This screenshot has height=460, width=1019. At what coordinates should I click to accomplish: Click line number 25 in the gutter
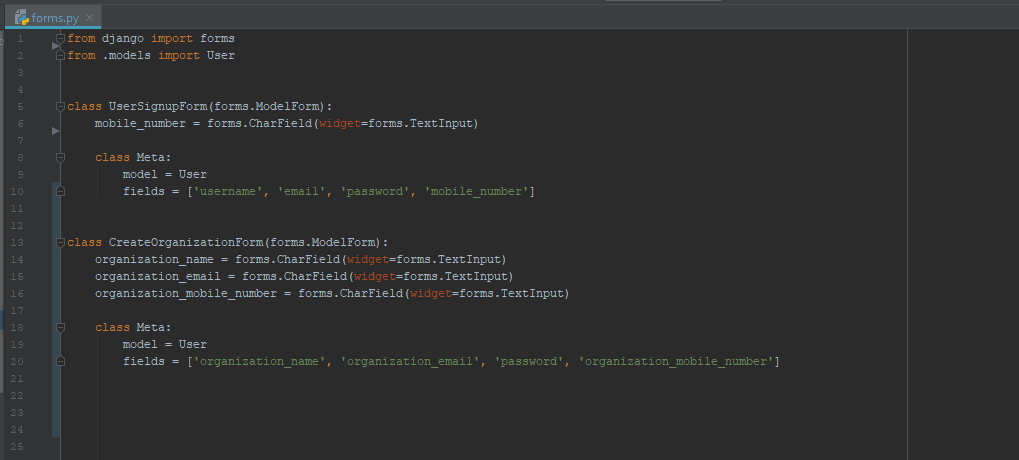(x=18, y=446)
